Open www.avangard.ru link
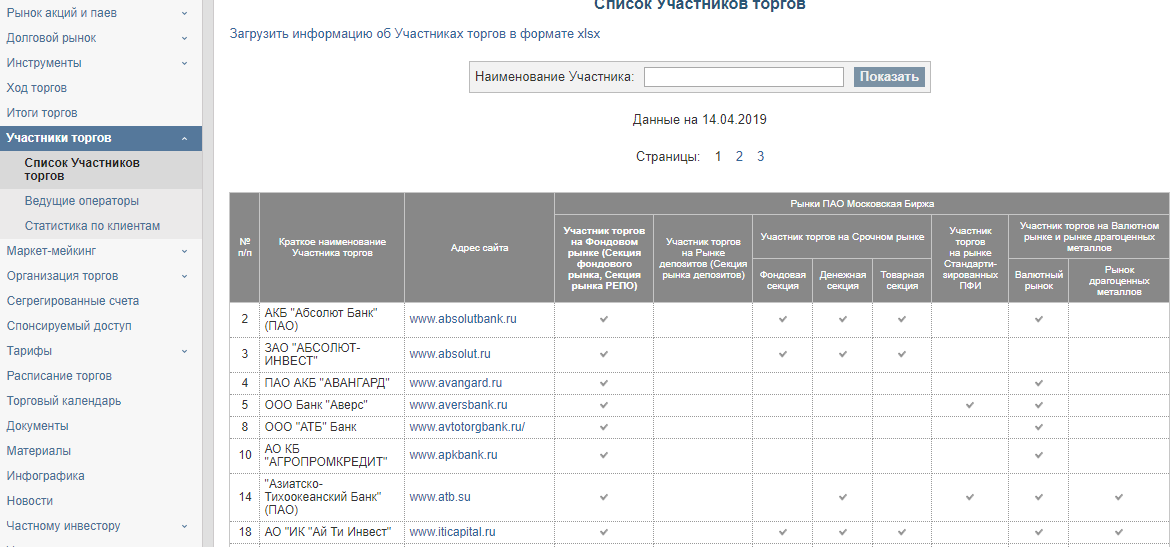 pyautogui.click(x=456, y=383)
